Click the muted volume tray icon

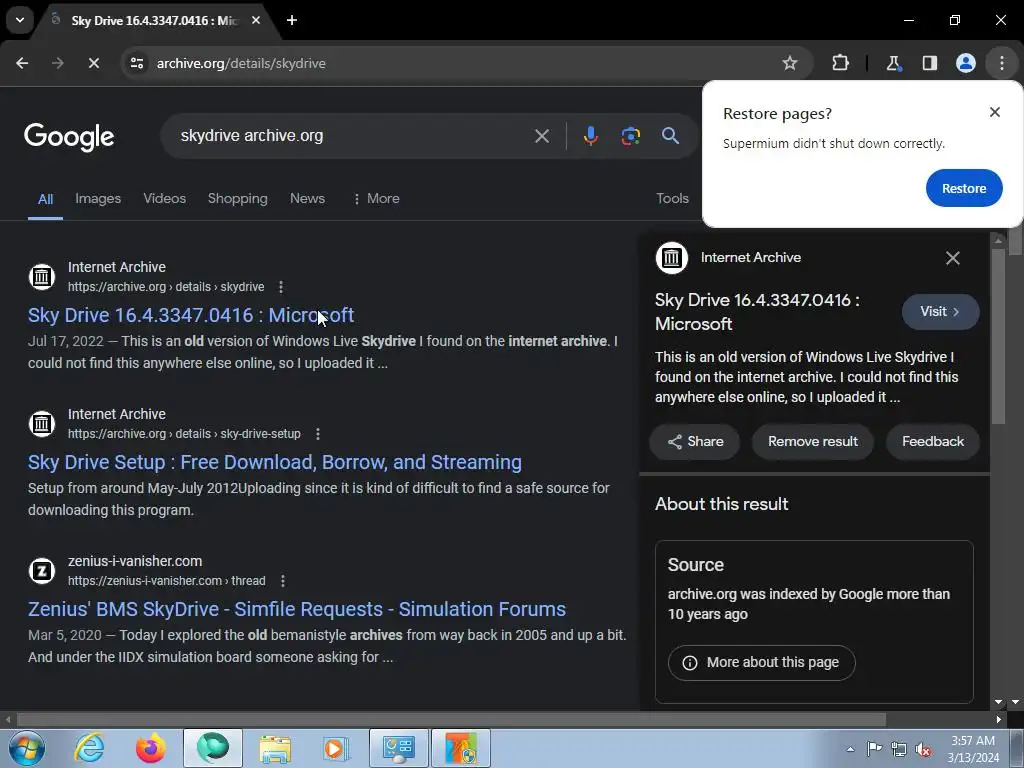[x=923, y=750]
